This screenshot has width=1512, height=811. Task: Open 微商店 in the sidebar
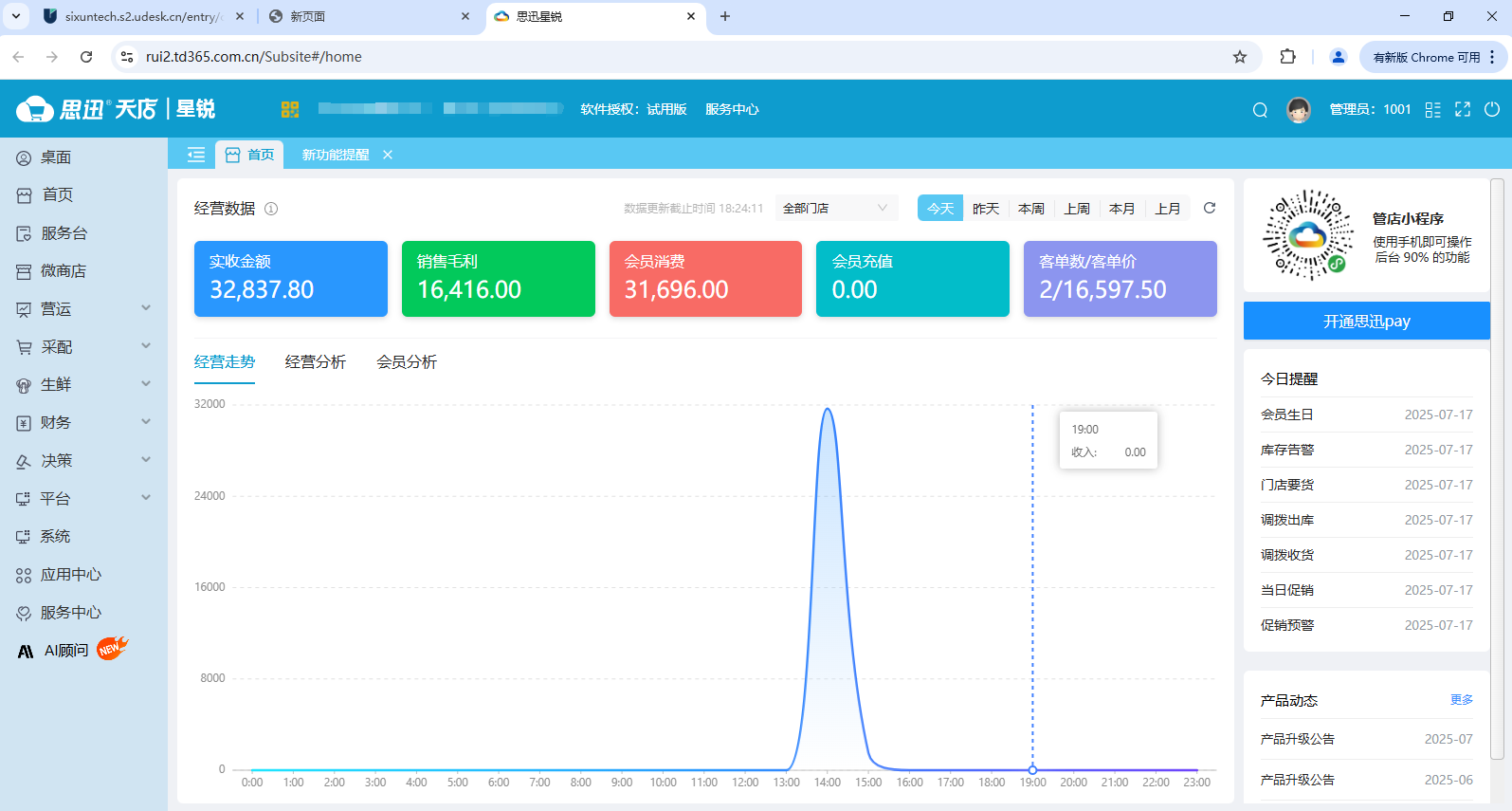(x=63, y=271)
